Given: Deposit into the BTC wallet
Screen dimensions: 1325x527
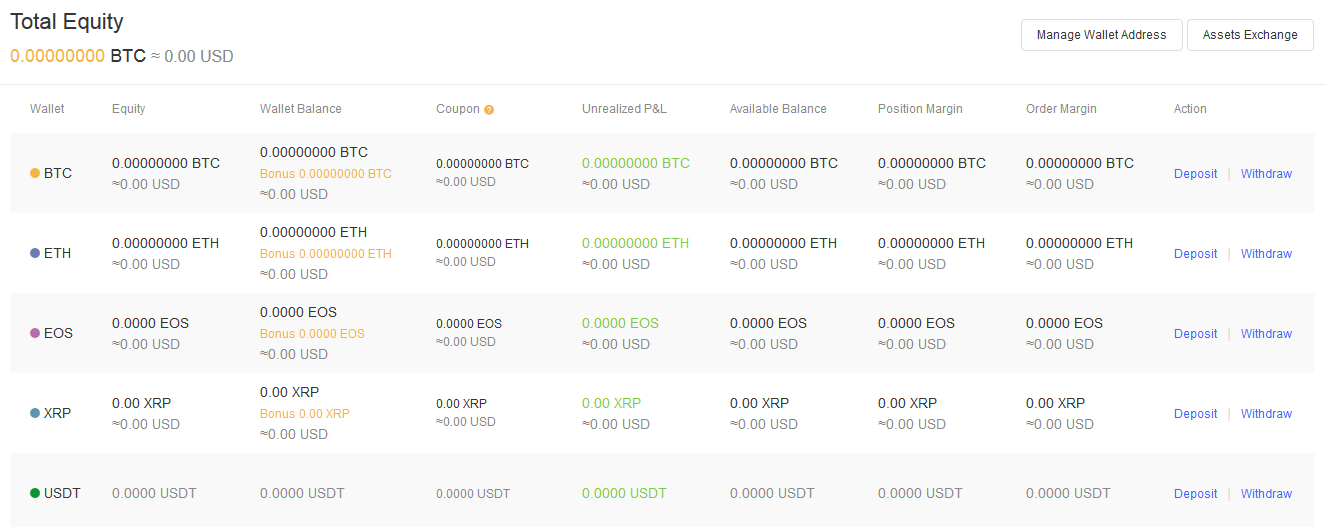Looking at the screenshot, I should pos(1195,174).
